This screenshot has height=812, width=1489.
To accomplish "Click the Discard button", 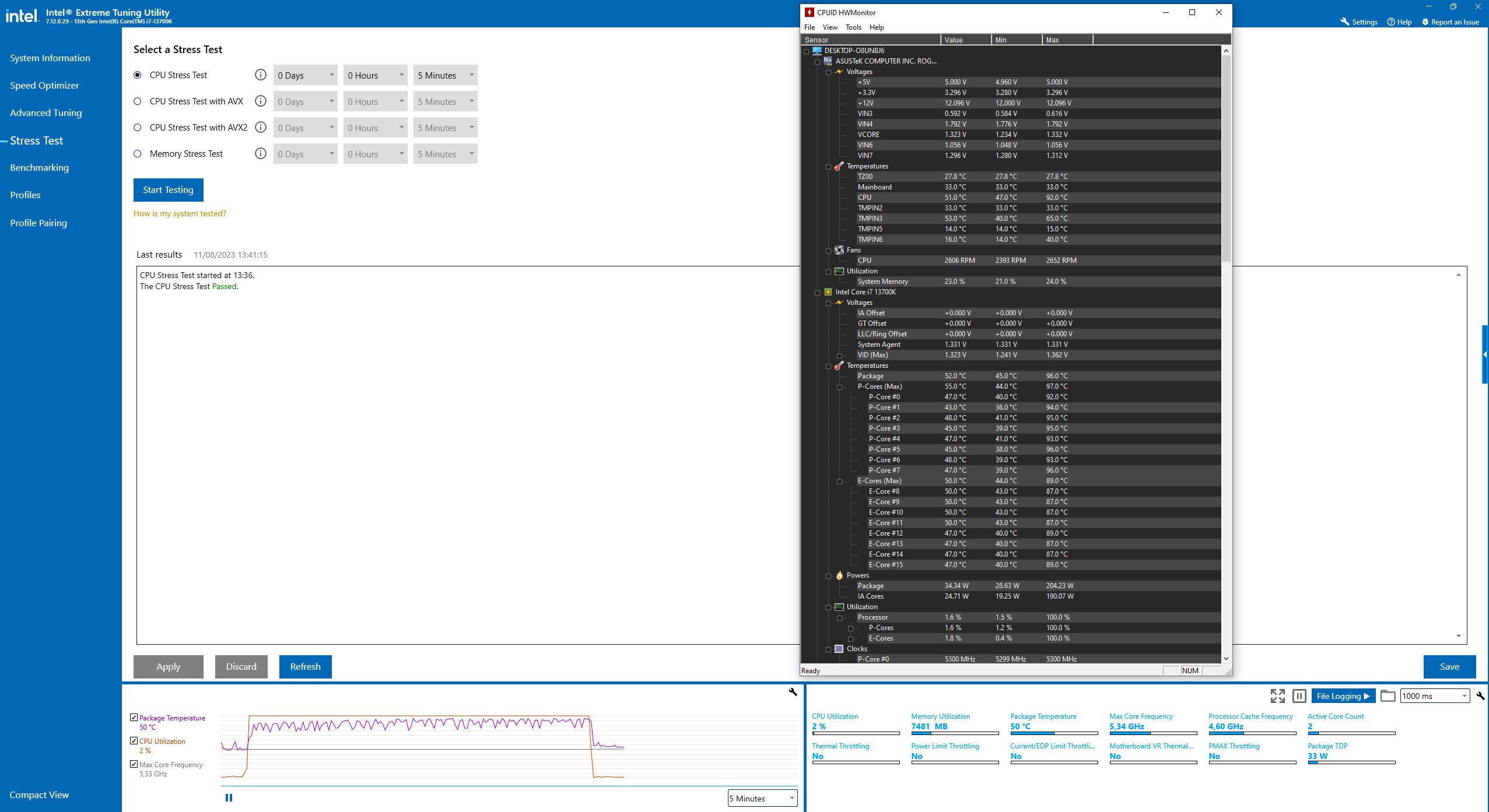I will click(x=241, y=666).
